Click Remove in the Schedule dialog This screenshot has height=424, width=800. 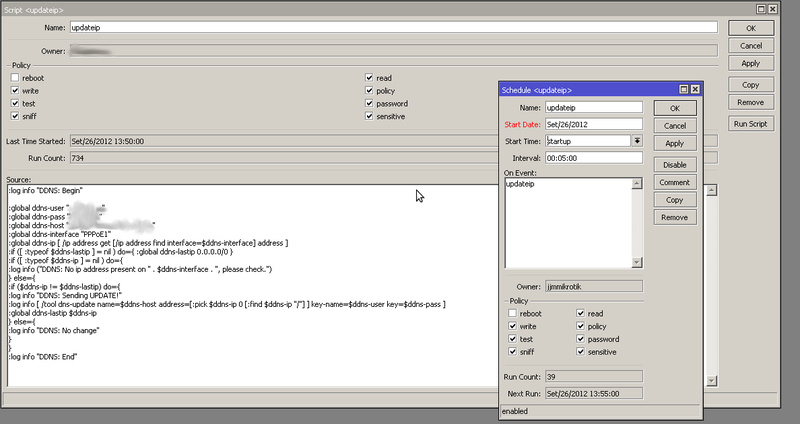point(675,217)
